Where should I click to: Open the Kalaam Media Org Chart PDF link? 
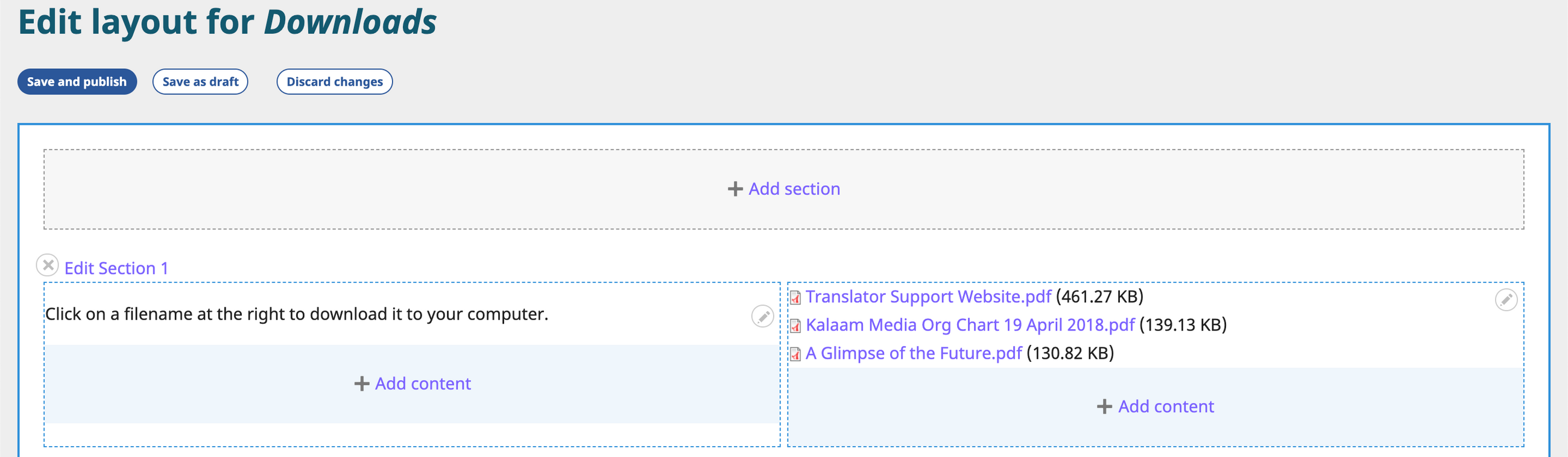tap(970, 325)
